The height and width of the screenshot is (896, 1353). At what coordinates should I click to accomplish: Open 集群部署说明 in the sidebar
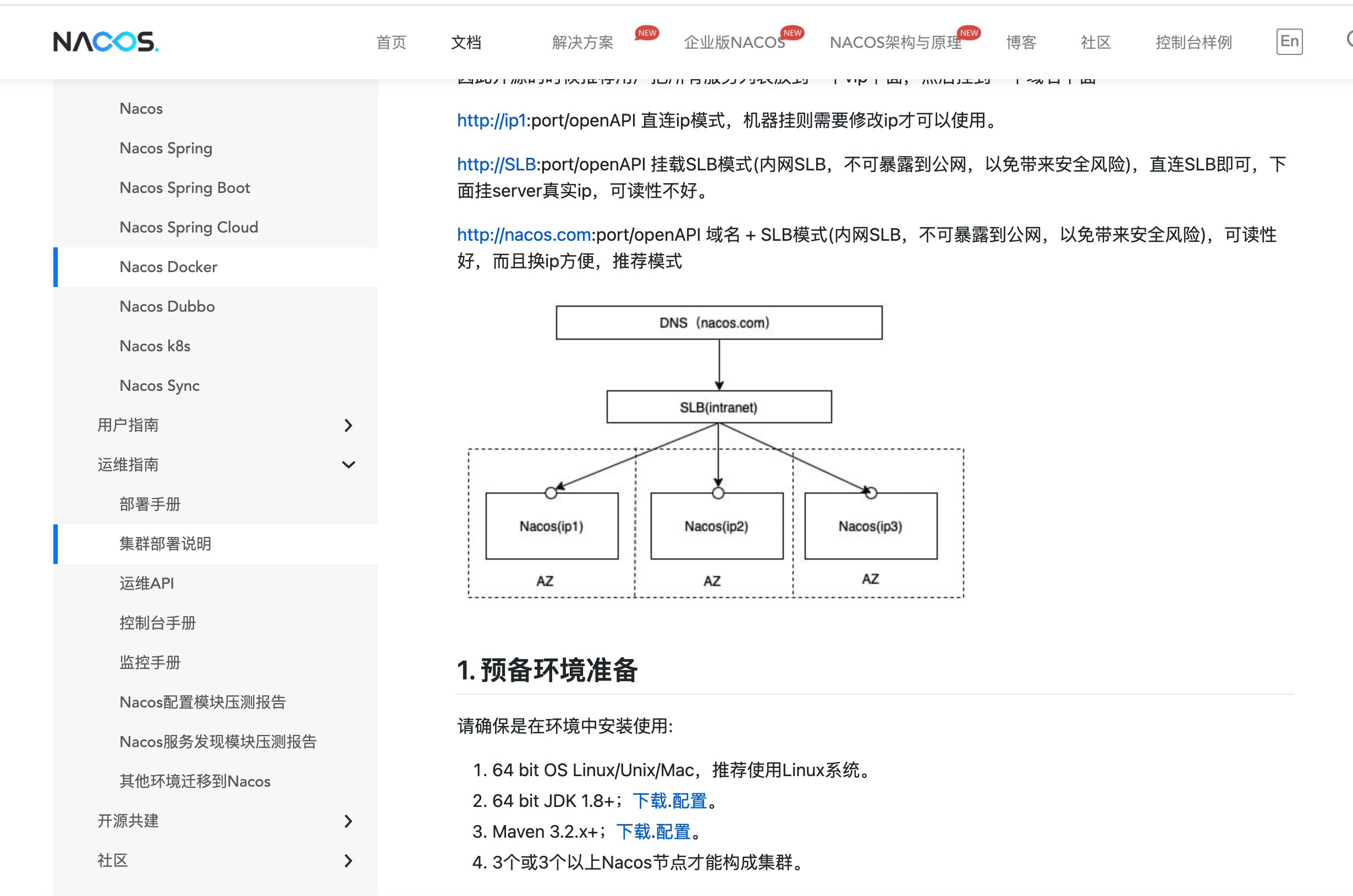pyautogui.click(x=165, y=544)
